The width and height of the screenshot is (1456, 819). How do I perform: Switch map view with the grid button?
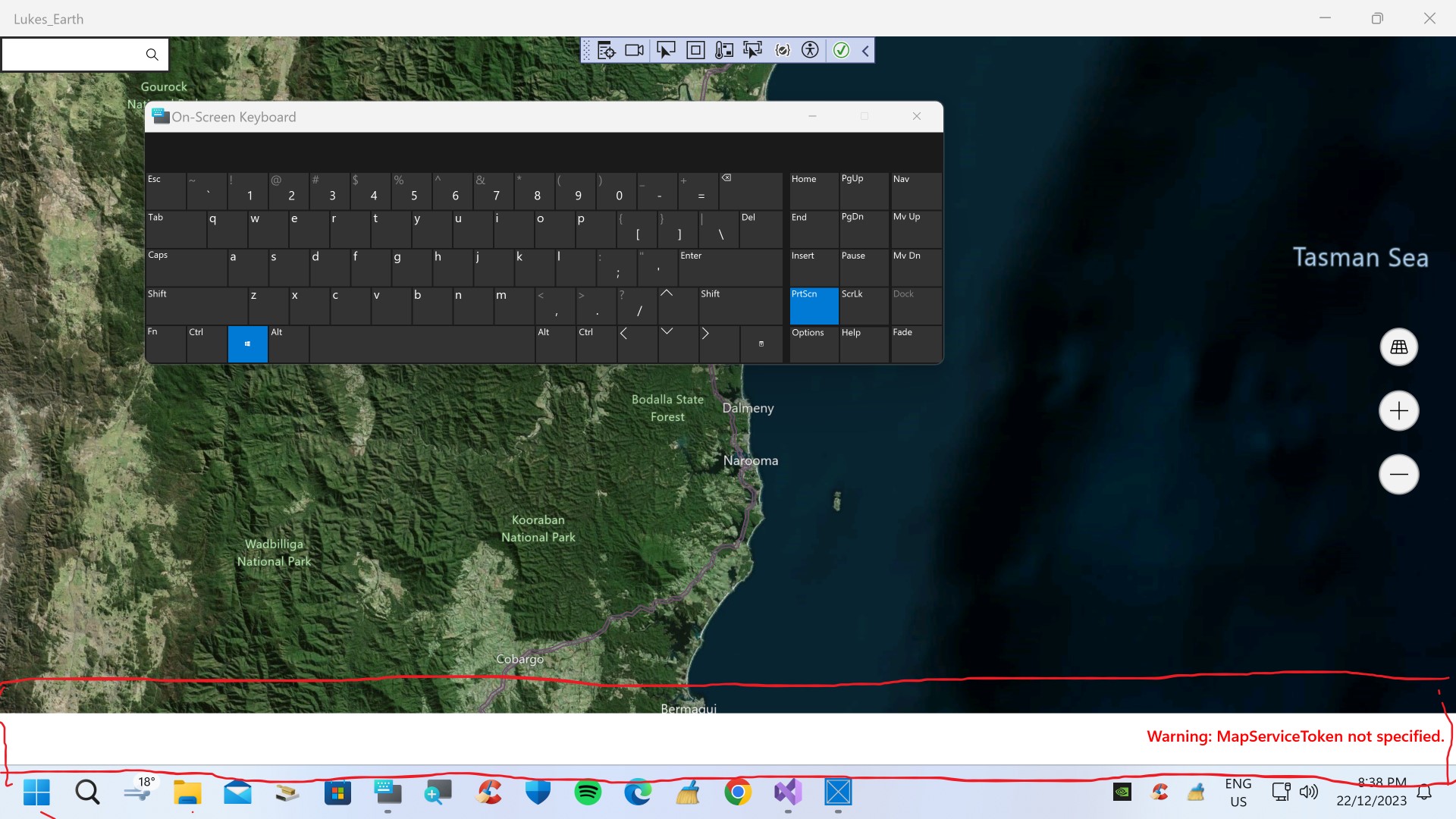1398,347
